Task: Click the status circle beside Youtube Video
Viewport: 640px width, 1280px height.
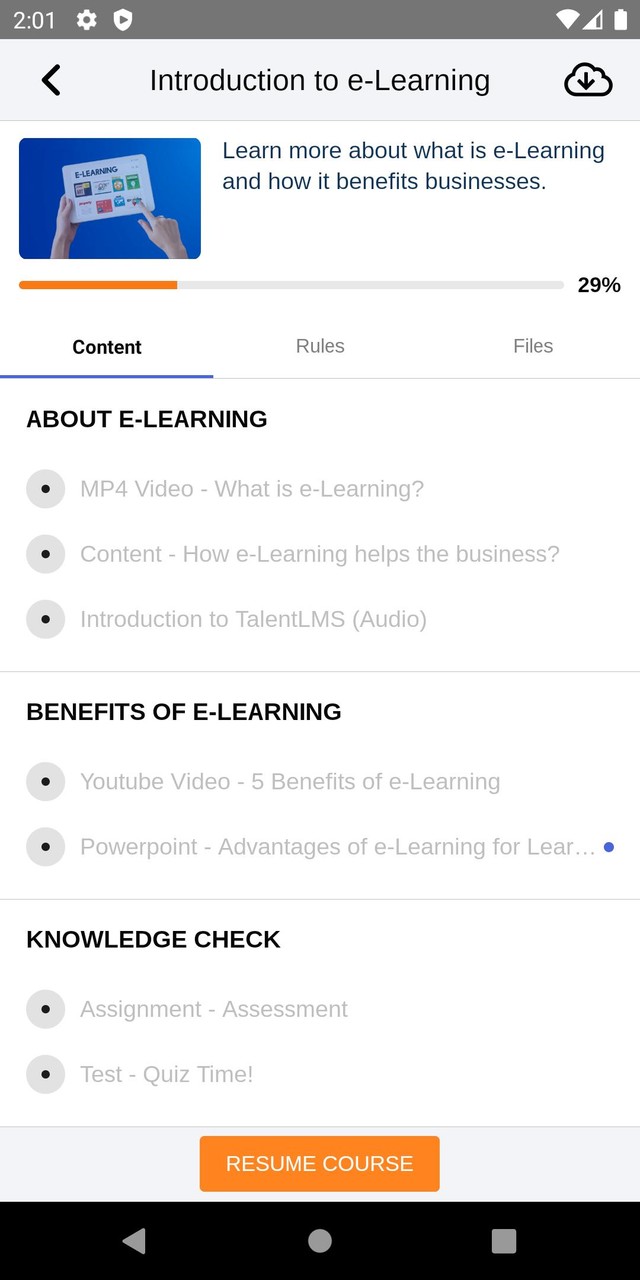Action: point(46,782)
